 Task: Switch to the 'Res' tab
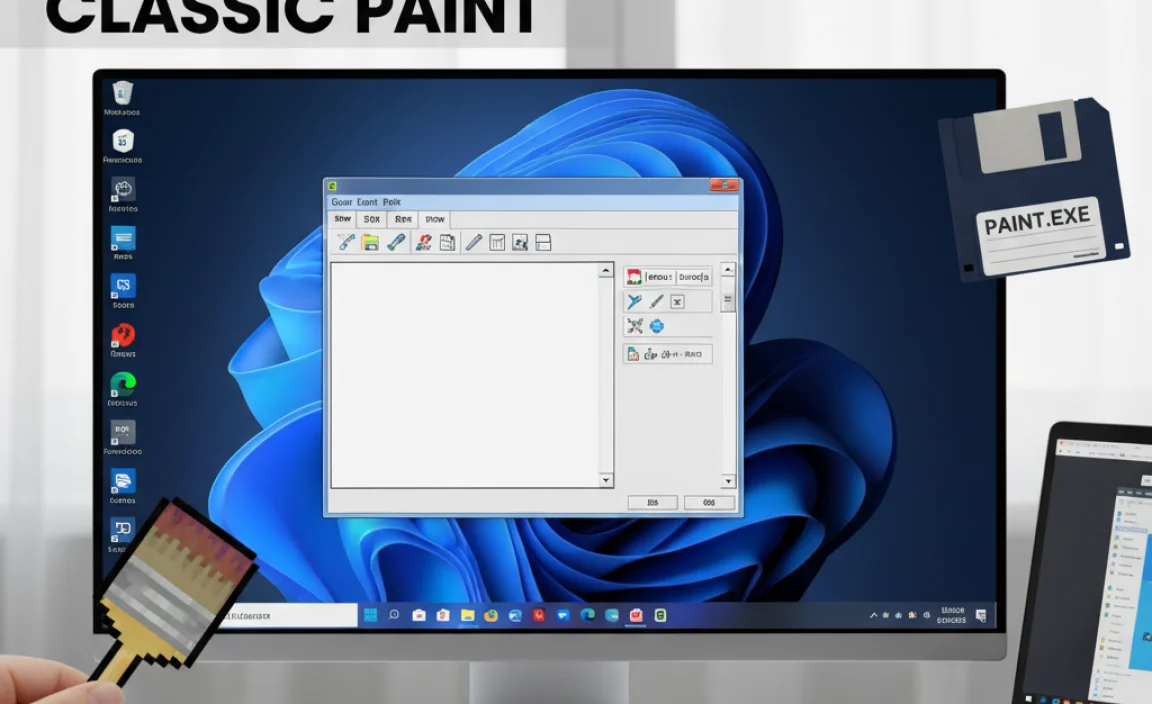tap(403, 219)
